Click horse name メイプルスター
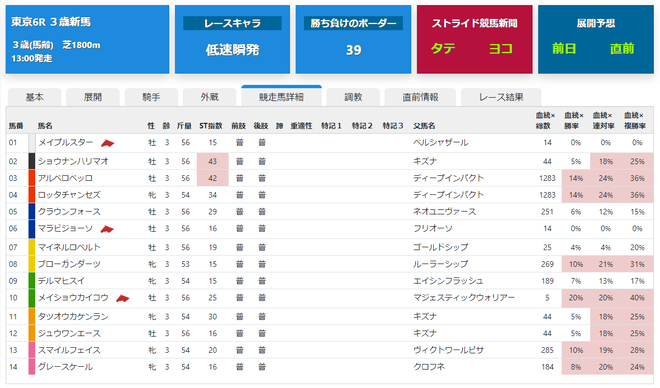The width and height of the screenshot is (660, 388). [65, 142]
